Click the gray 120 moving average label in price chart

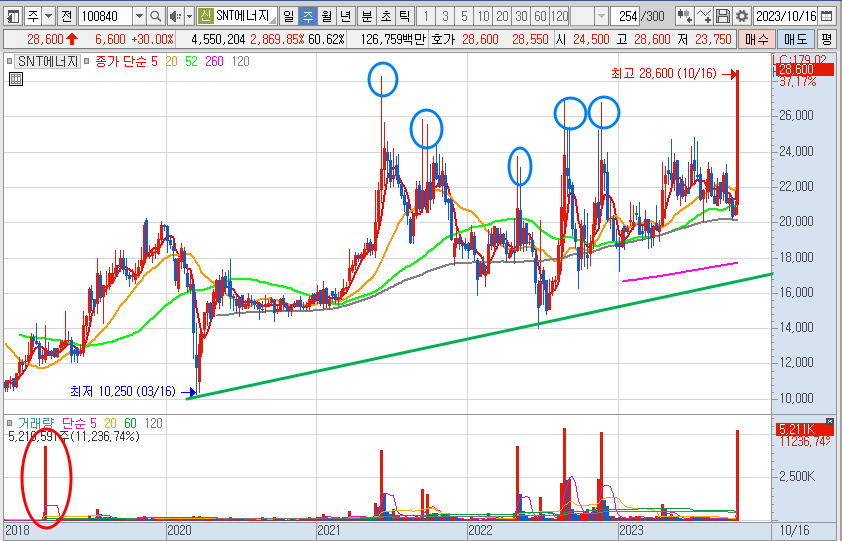[241, 61]
